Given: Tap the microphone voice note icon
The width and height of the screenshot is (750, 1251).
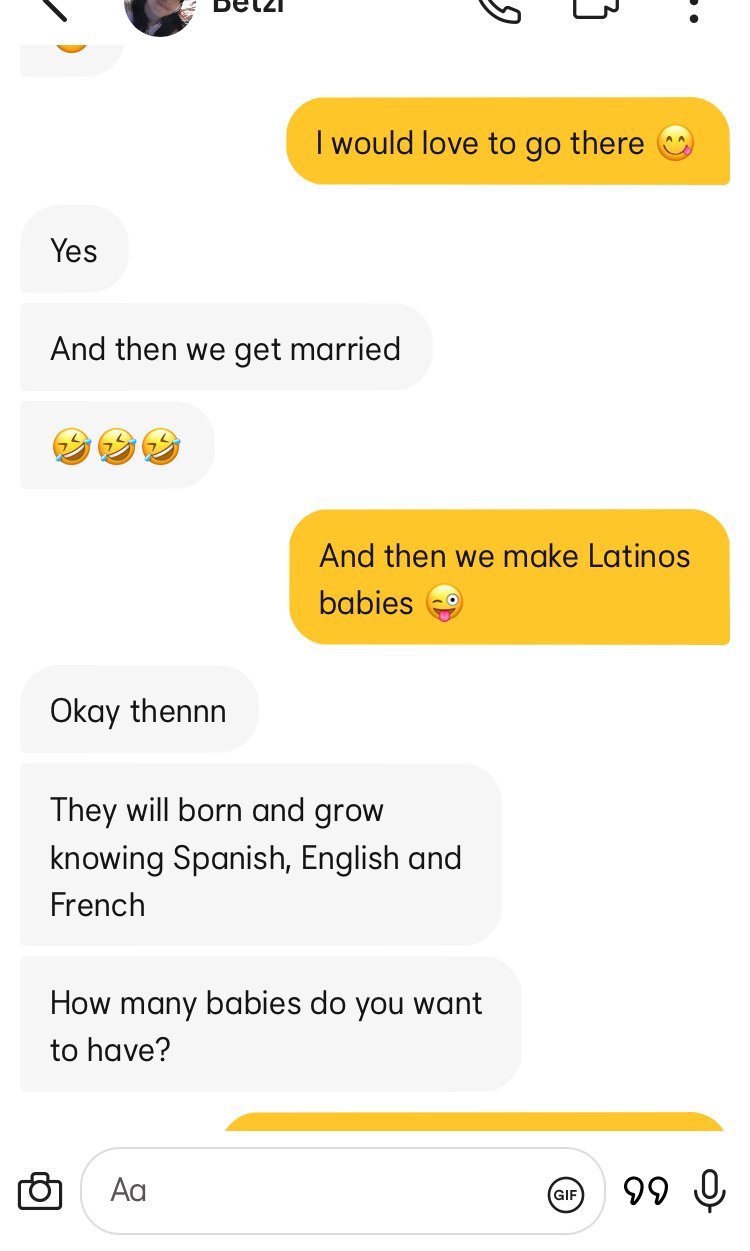Looking at the screenshot, I should (x=709, y=1190).
